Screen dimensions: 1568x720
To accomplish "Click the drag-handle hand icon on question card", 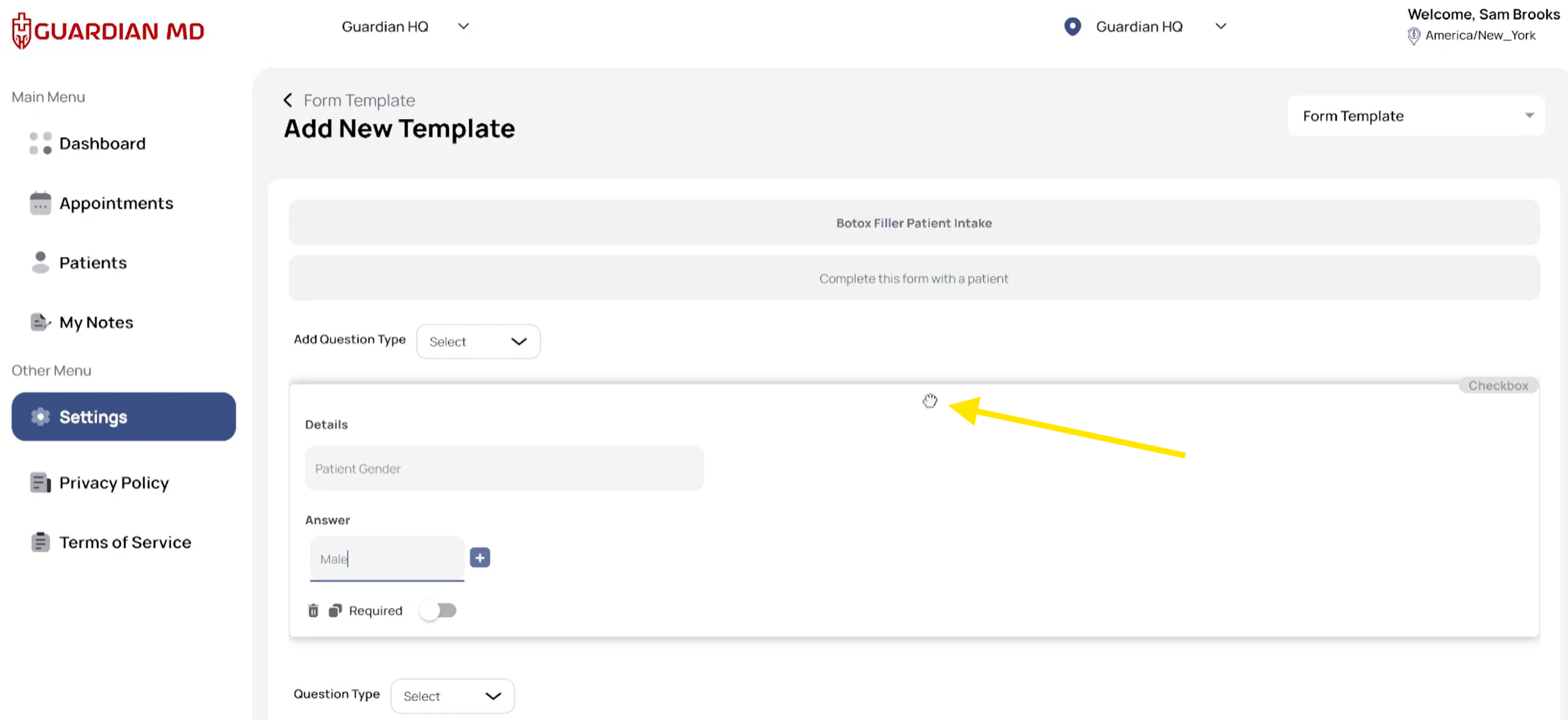I will 930,400.
